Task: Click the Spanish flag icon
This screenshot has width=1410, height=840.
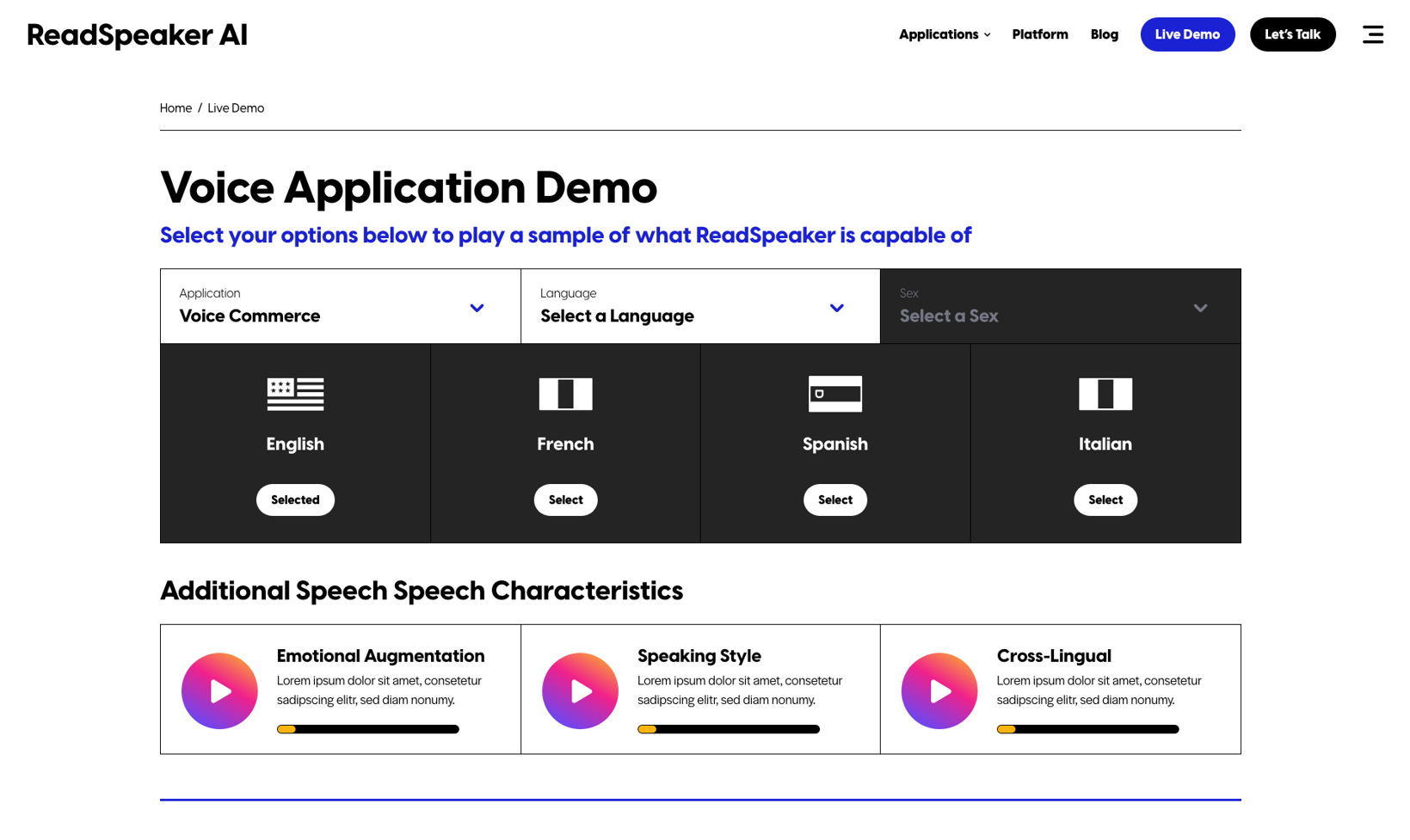Action: [x=834, y=394]
